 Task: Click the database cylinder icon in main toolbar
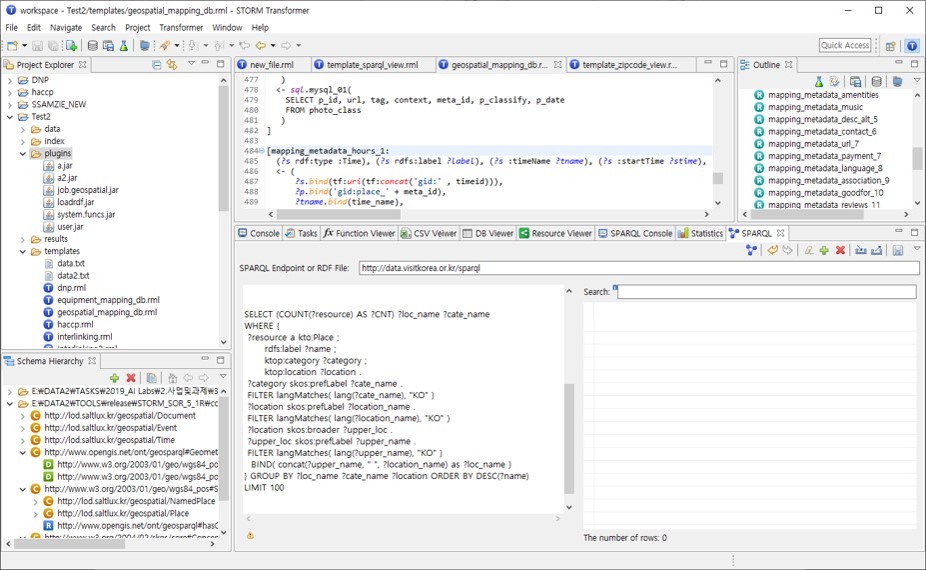click(x=93, y=45)
